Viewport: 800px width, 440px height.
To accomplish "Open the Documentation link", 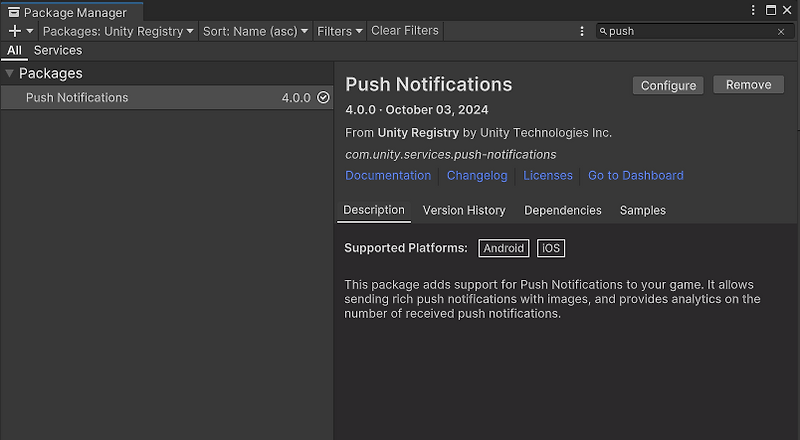I will pyautogui.click(x=388, y=176).
